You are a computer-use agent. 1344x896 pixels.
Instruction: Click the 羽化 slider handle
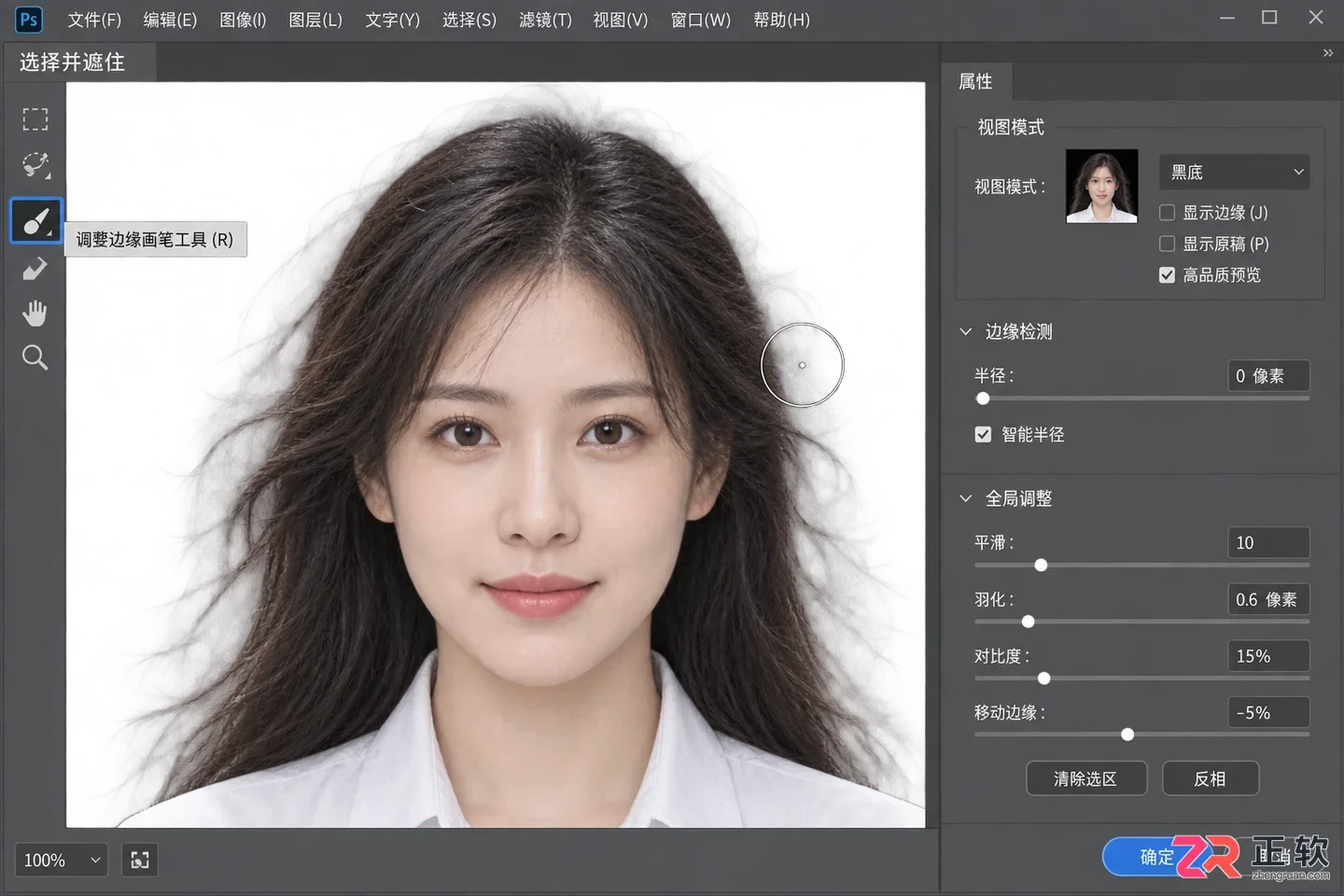pos(1028,622)
